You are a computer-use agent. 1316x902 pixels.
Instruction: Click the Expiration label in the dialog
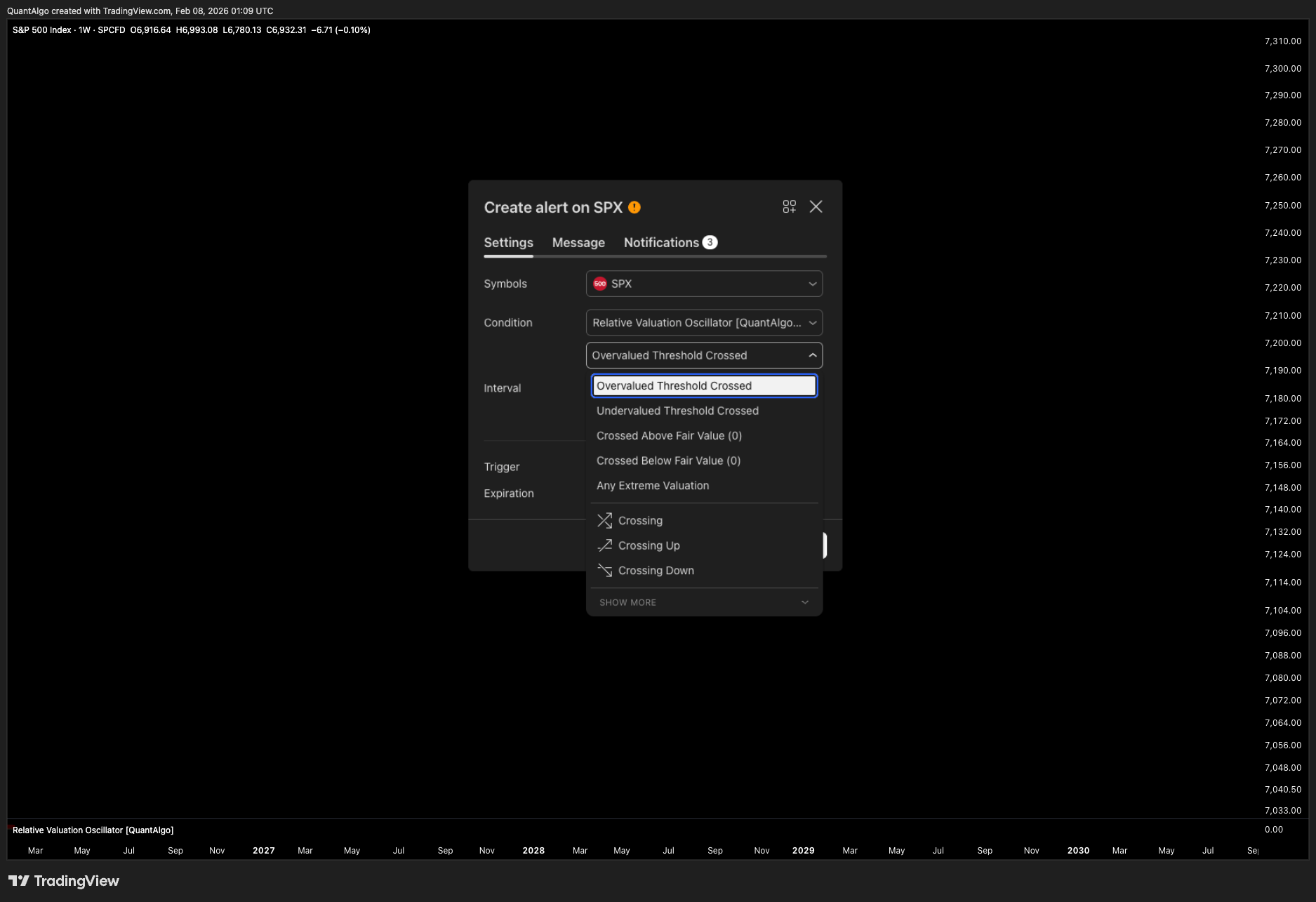[509, 493]
